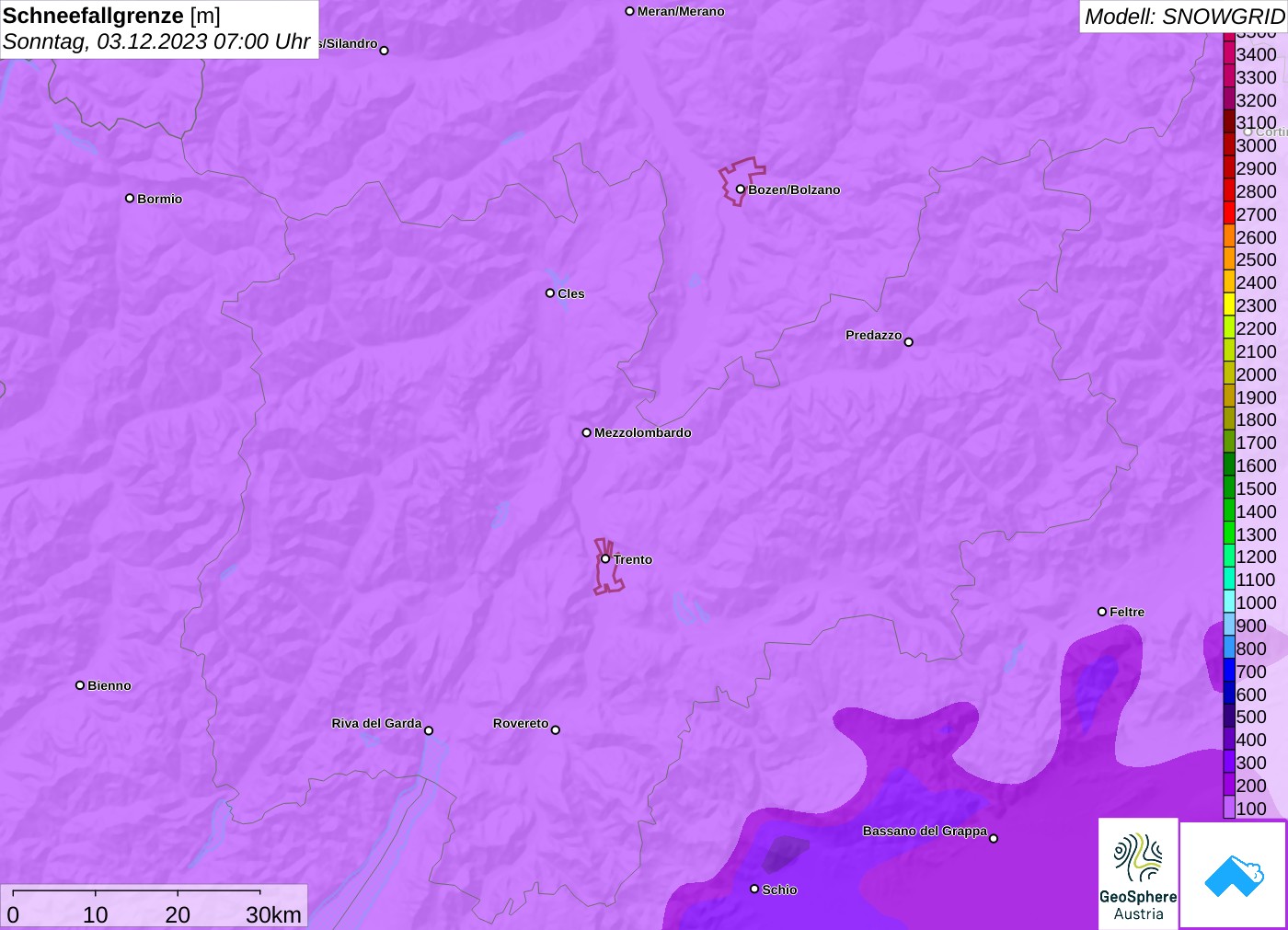1288x930 pixels.
Task: Click the Predazzo town marker
Action: [x=908, y=342]
